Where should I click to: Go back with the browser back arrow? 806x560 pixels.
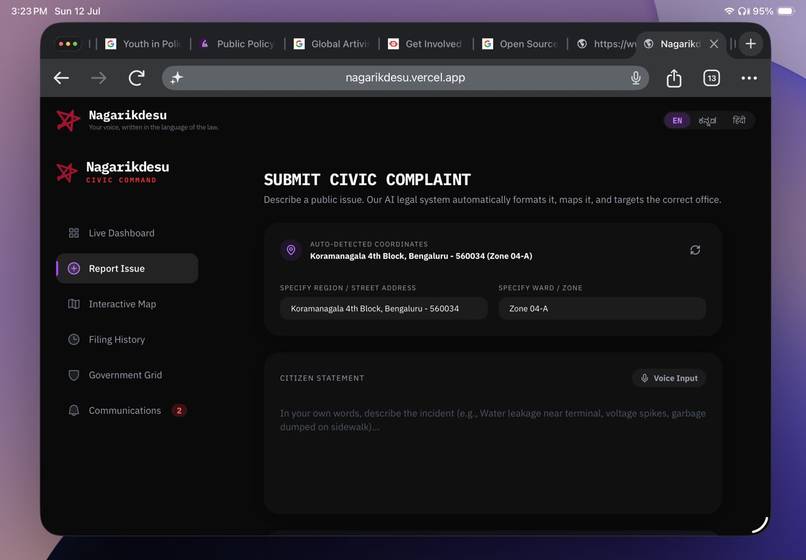coord(61,78)
